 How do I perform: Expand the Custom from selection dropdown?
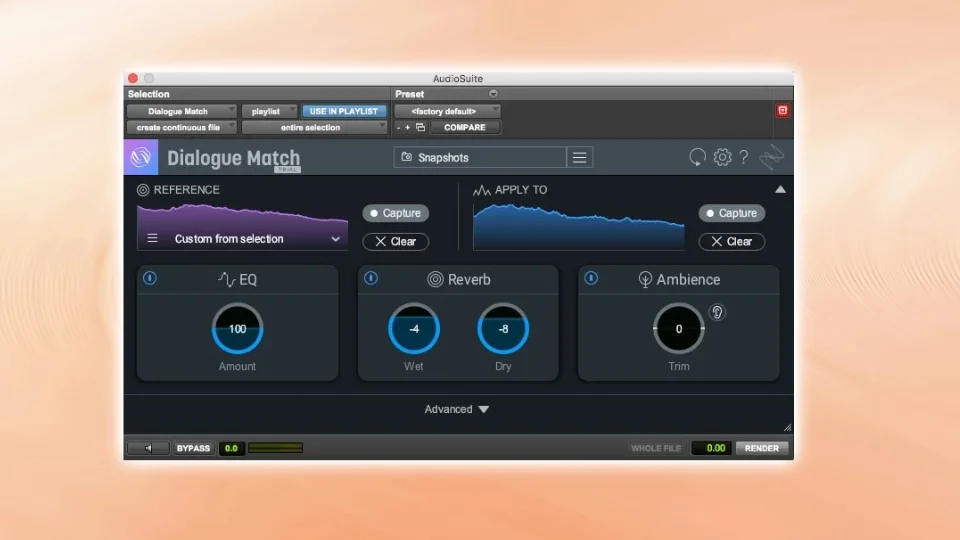(x=336, y=239)
